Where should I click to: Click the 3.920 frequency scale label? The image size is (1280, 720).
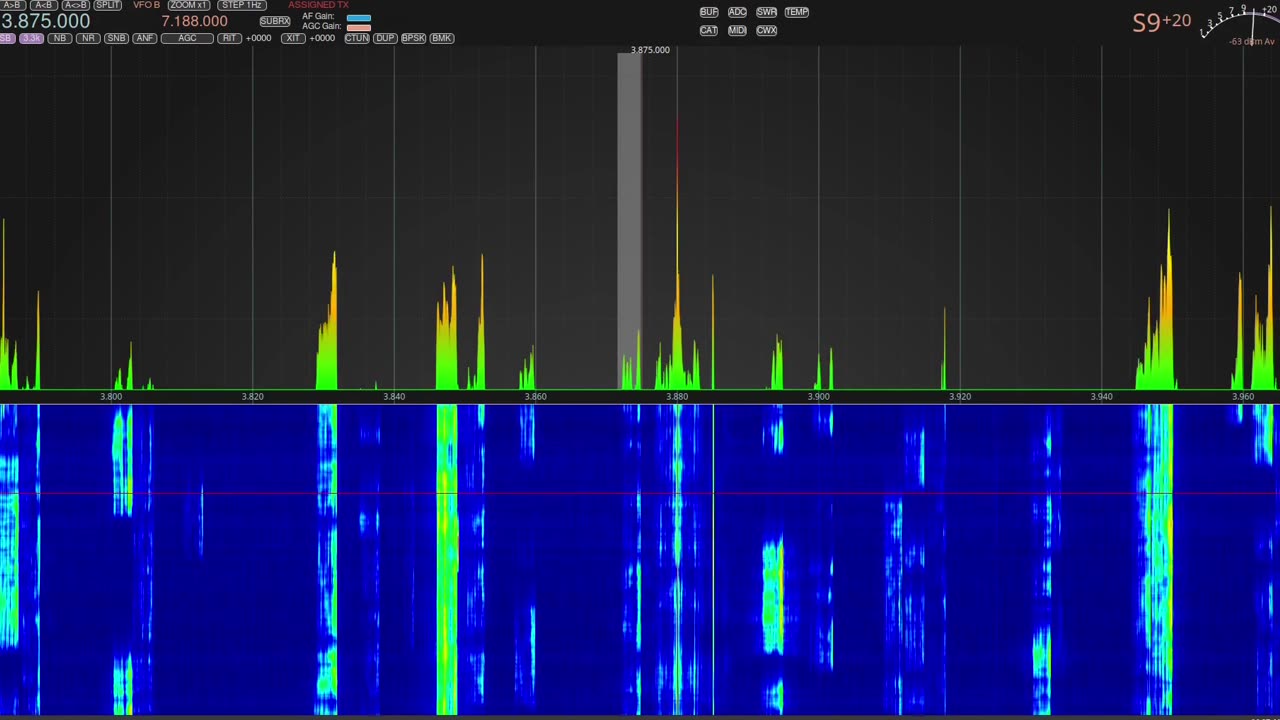tap(960, 397)
